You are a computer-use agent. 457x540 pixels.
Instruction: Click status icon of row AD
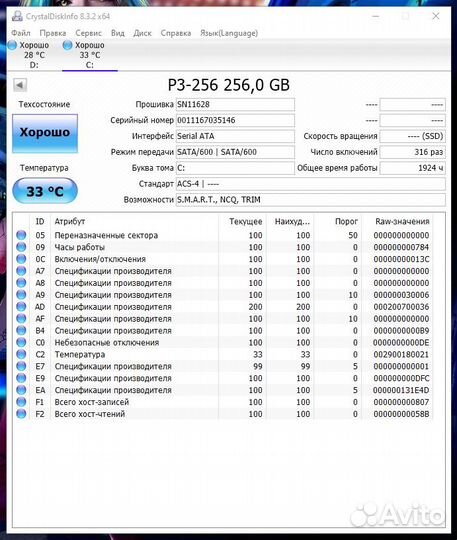[21, 307]
